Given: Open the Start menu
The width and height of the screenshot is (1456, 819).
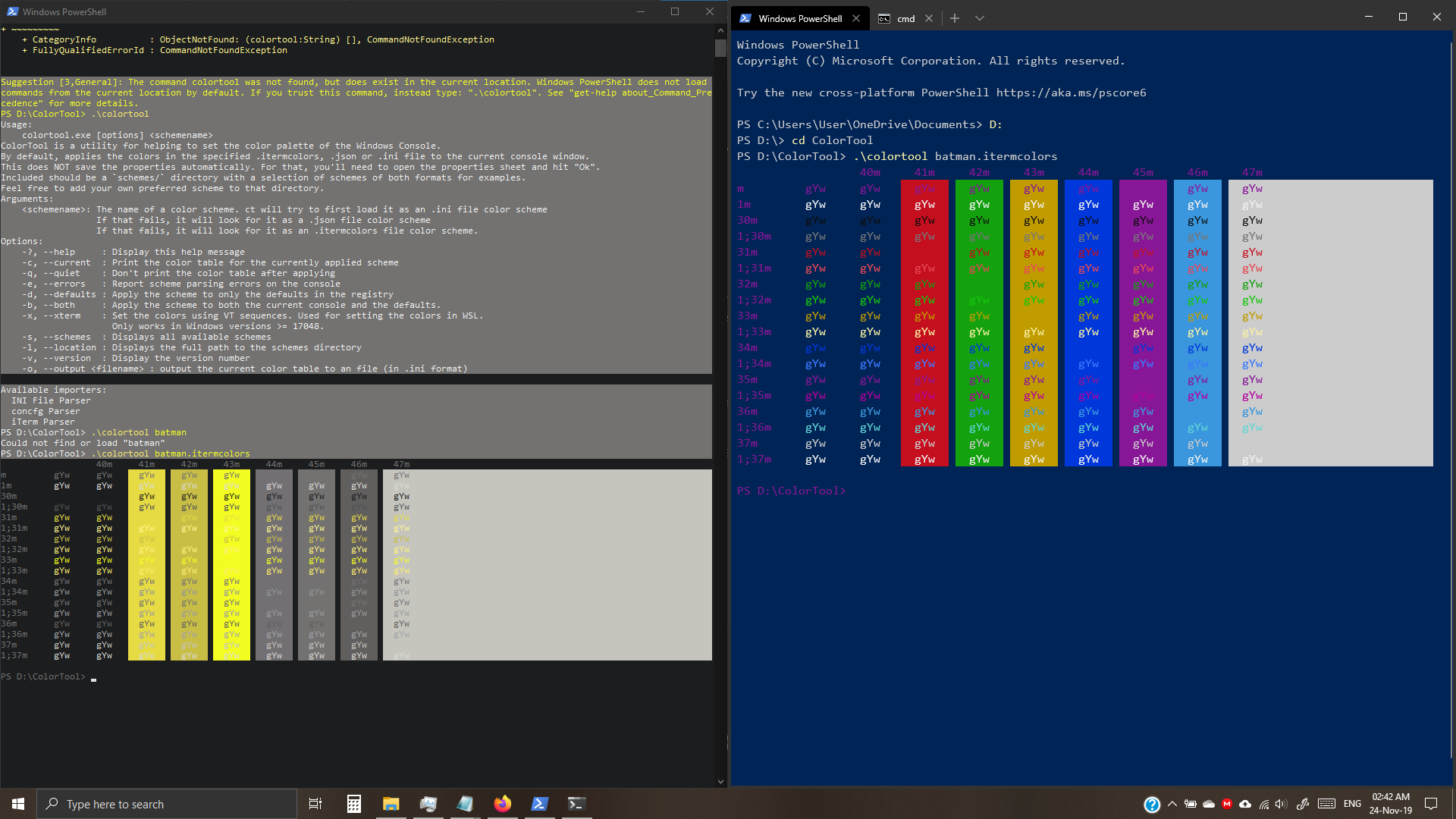Looking at the screenshot, I should 18,804.
